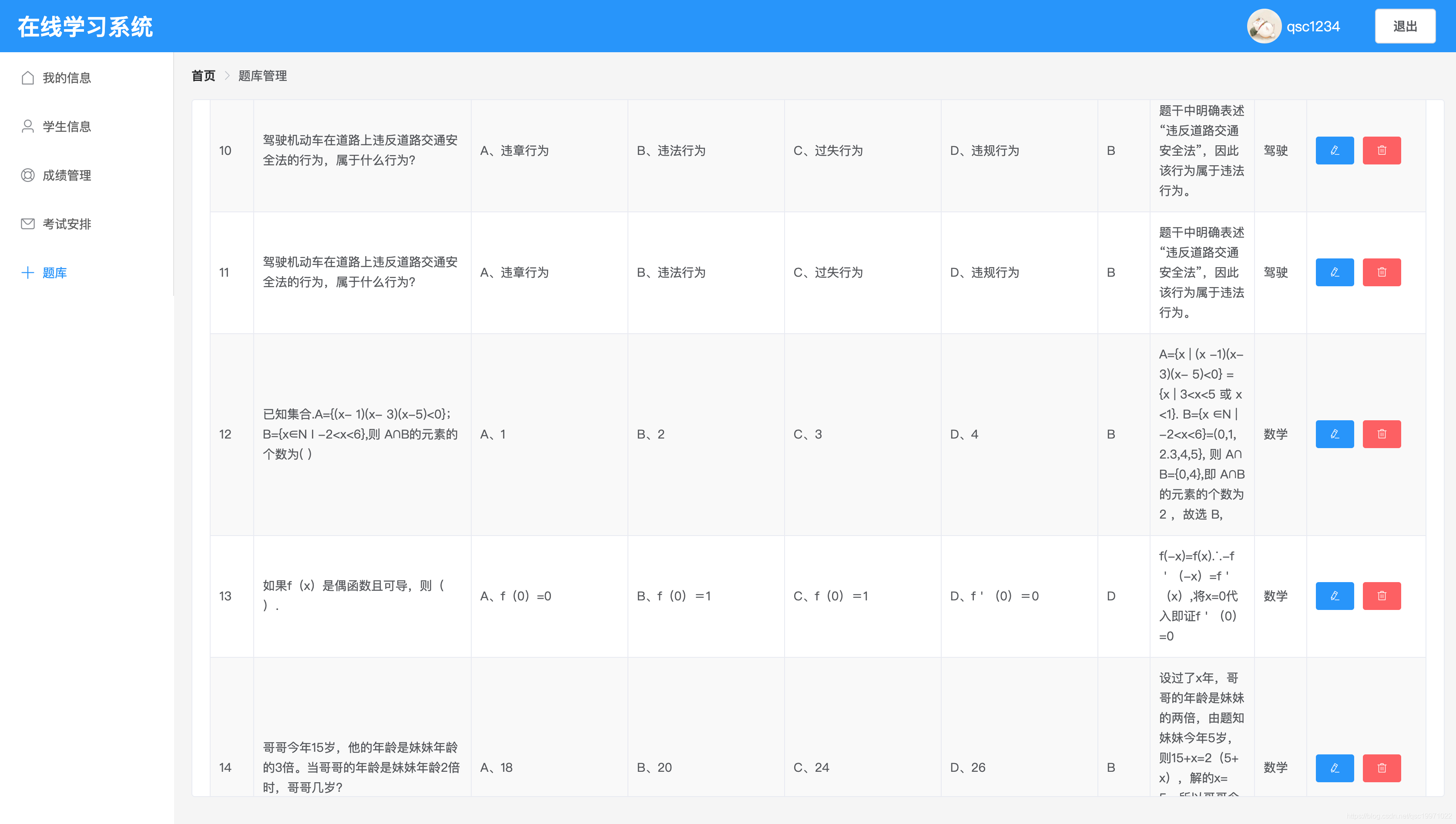Image resolution: width=1456 pixels, height=824 pixels.
Task: Click the user avatar image
Action: [x=1263, y=27]
